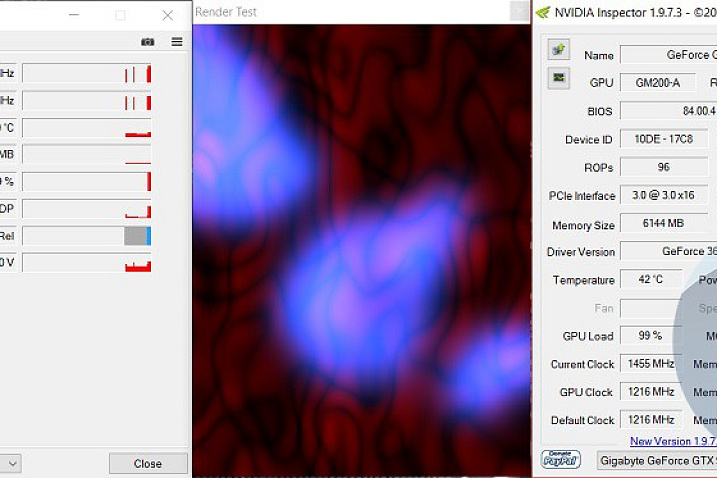Click the first sensor graph, above the second Hz row
Screen dimensions: 717x478
[87, 74]
